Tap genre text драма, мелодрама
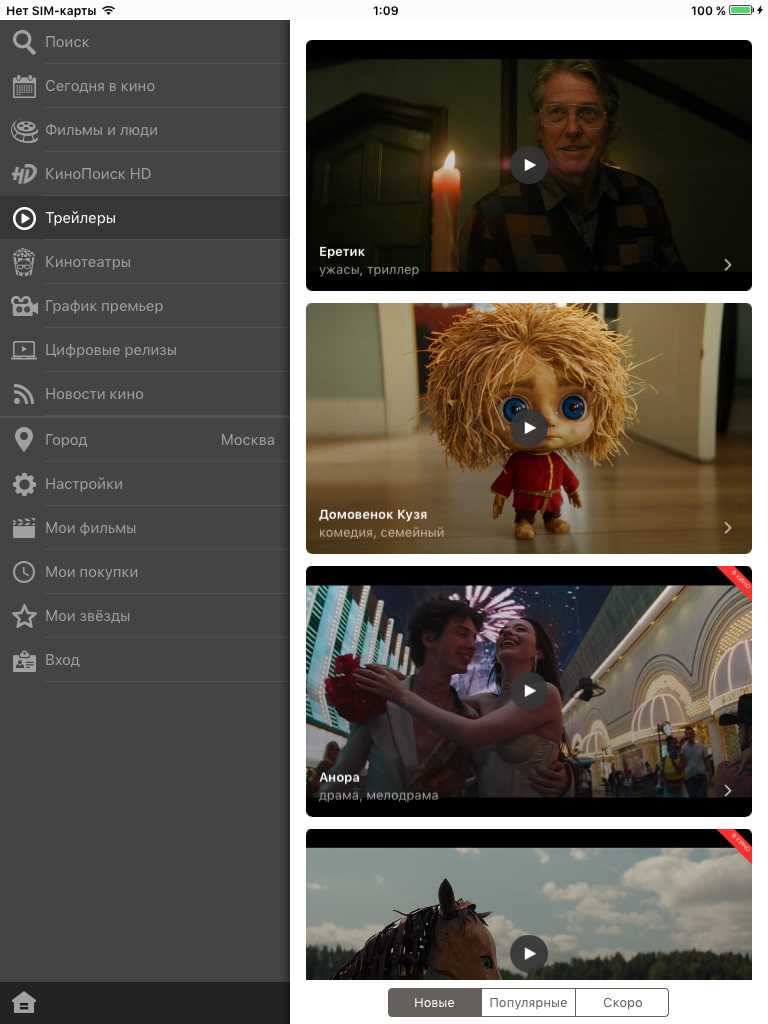Image resolution: width=768 pixels, height=1024 pixels. (379, 795)
